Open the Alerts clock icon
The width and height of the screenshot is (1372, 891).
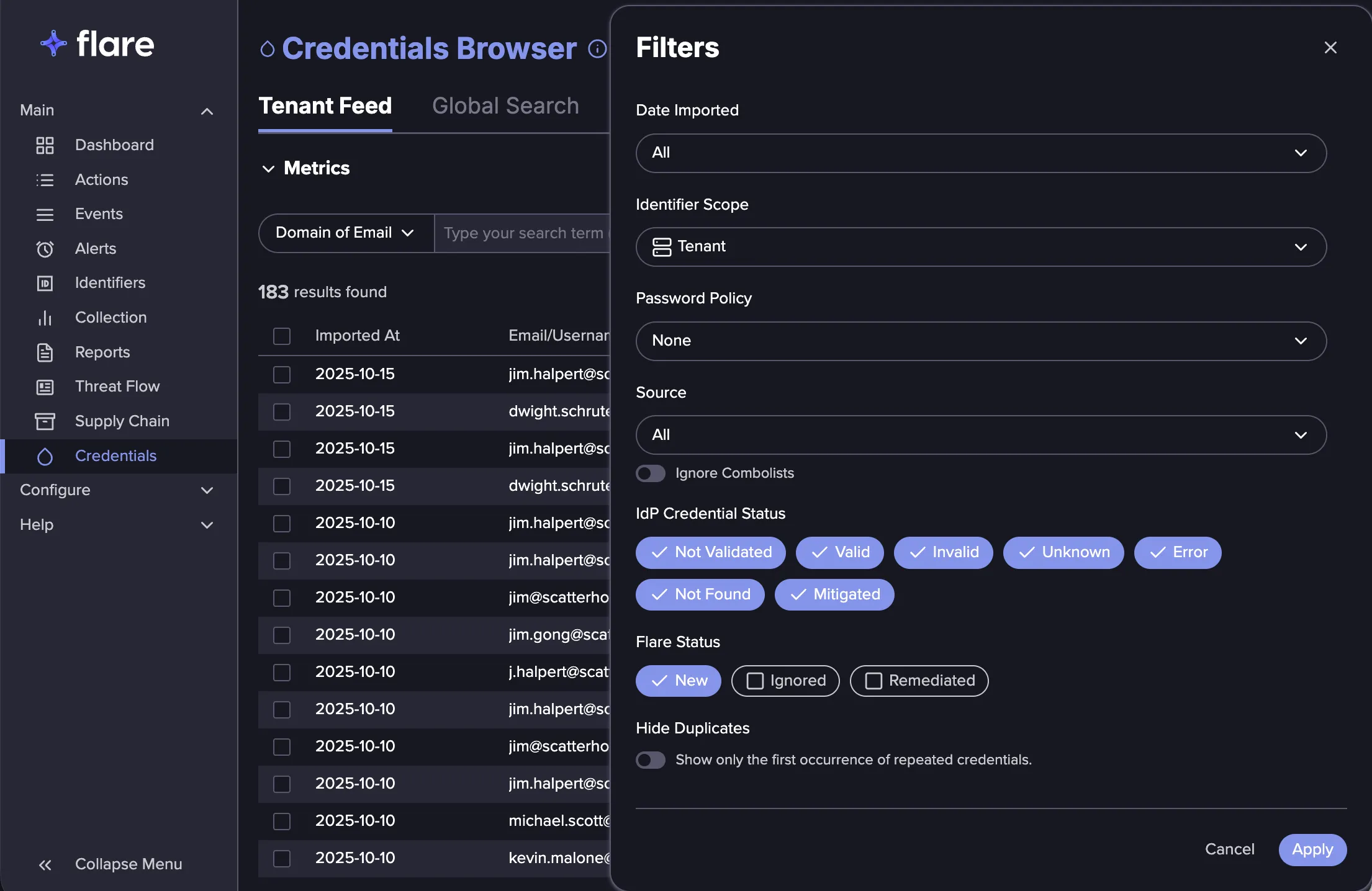tap(45, 249)
